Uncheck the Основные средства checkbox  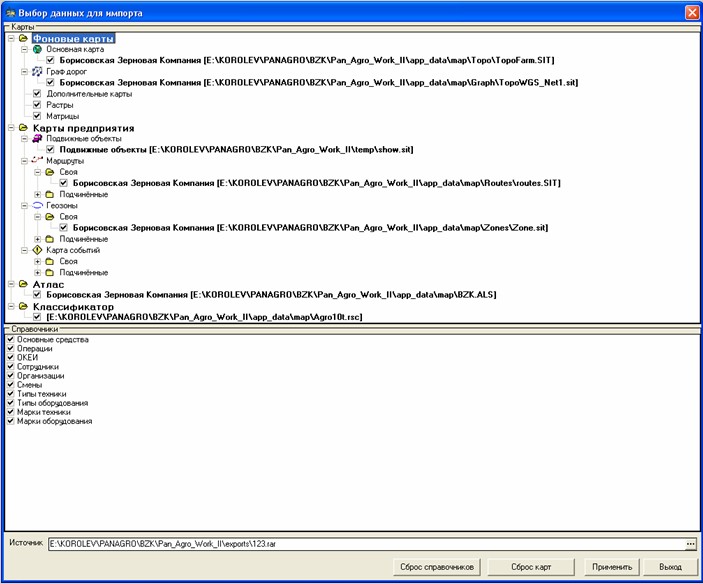tap(11, 340)
